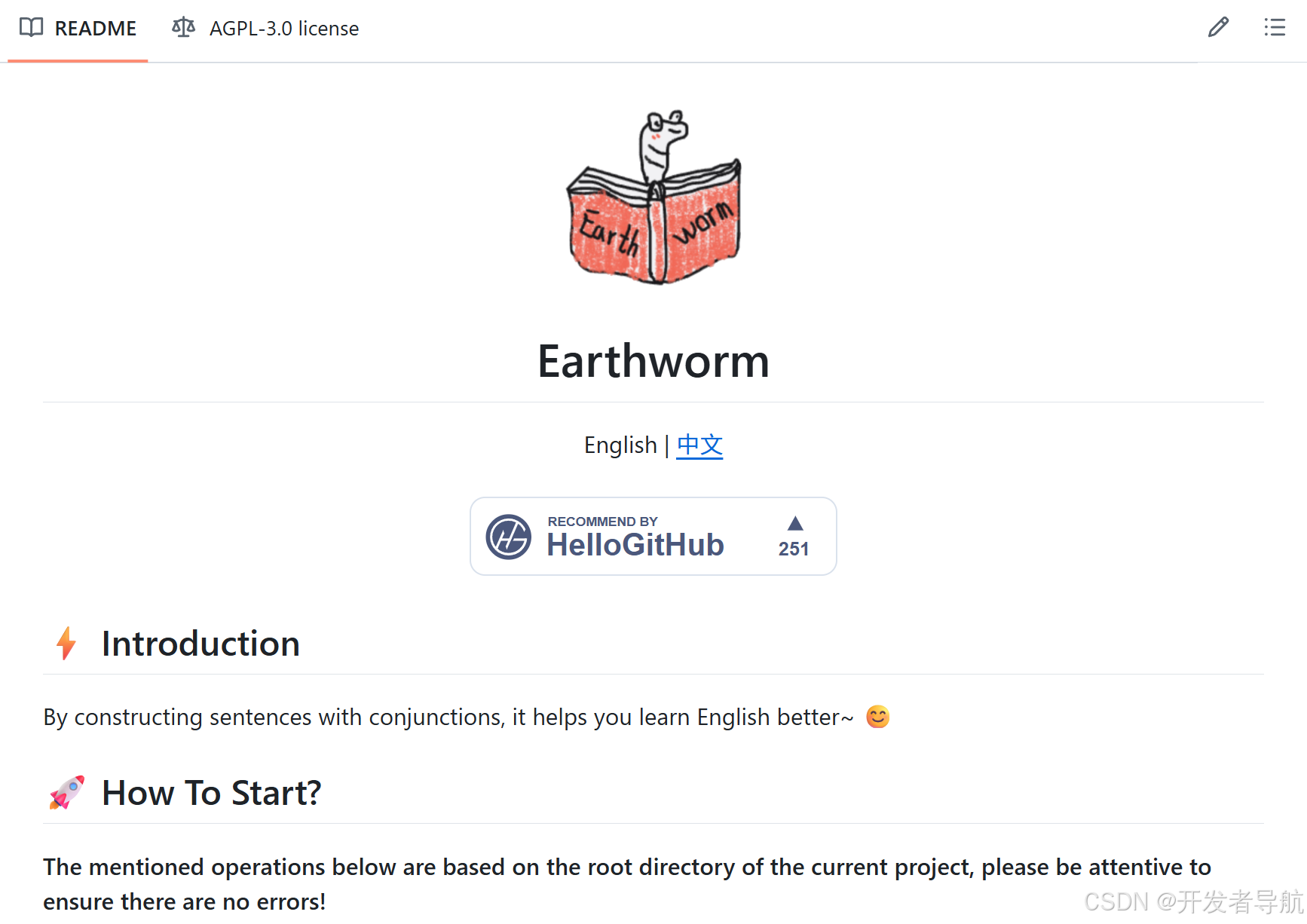Click the Introduction heading

click(200, 644)
